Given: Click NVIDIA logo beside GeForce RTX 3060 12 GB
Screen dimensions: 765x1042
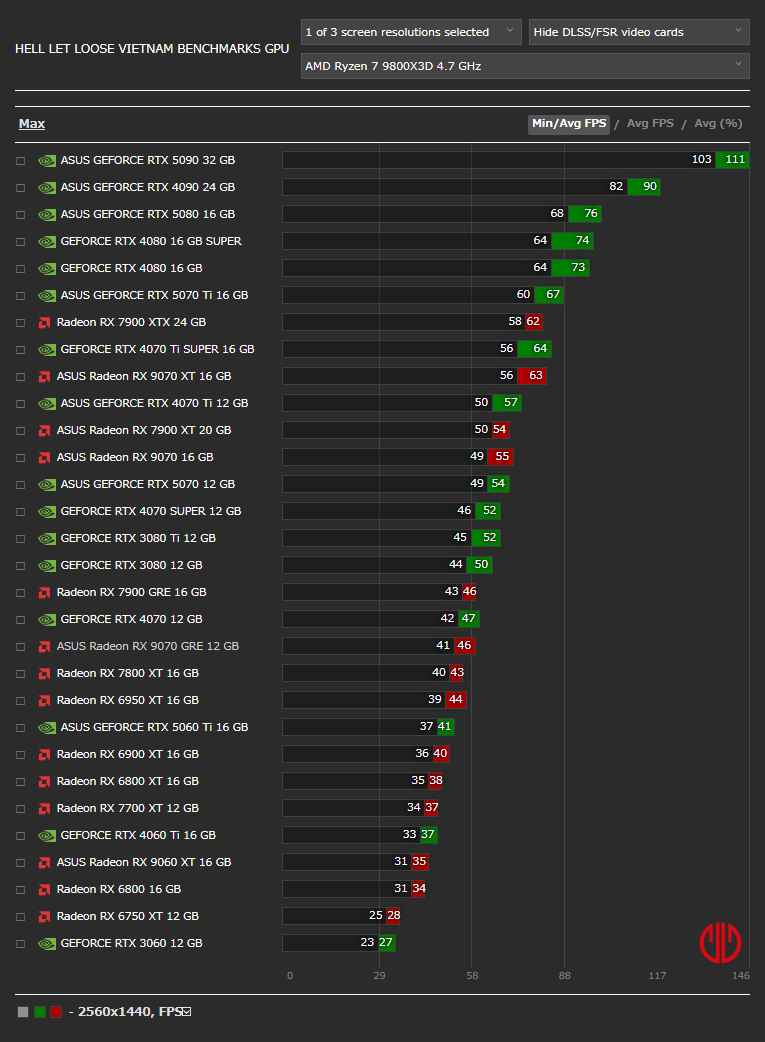Looking at the screenshot, I should point(47,944).
